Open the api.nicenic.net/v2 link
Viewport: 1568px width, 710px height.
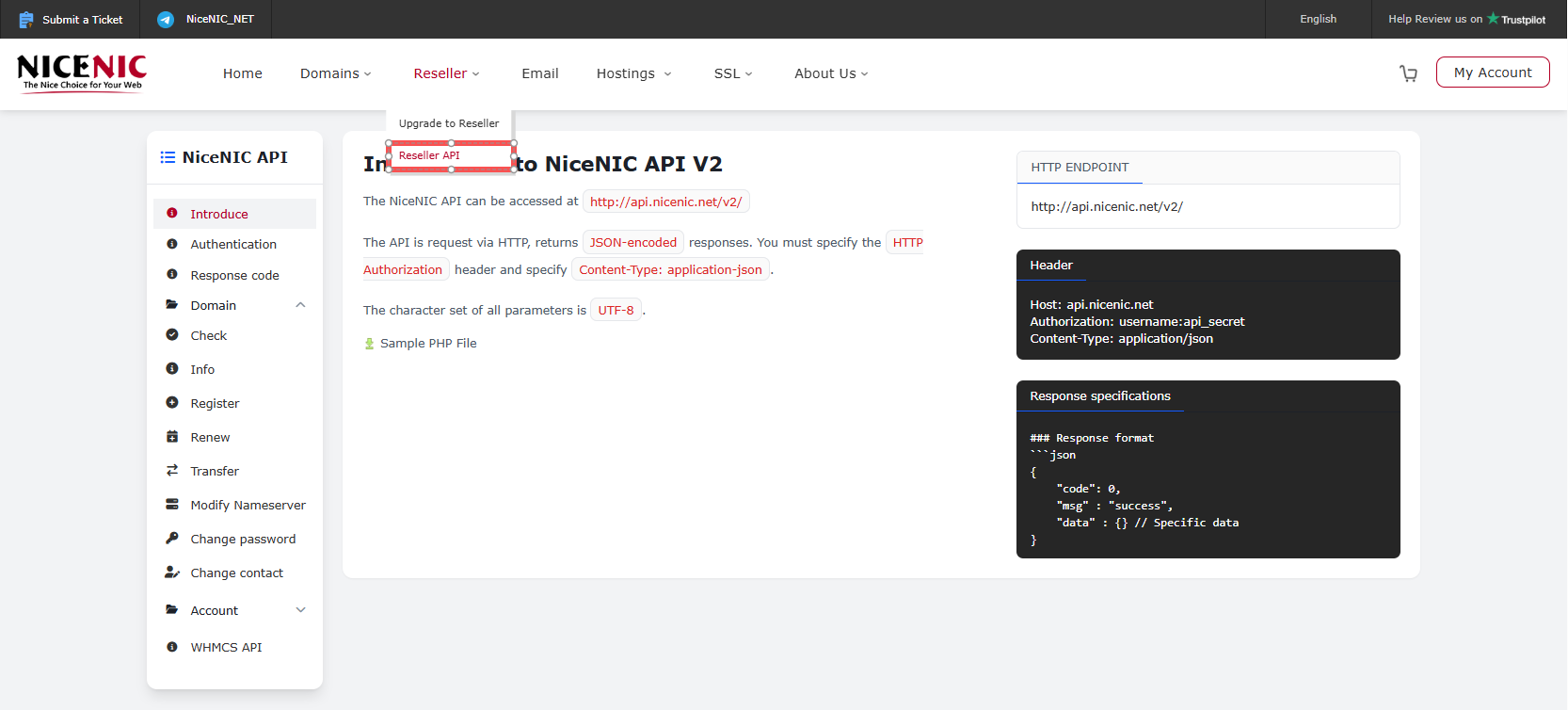tap(665, 202)
